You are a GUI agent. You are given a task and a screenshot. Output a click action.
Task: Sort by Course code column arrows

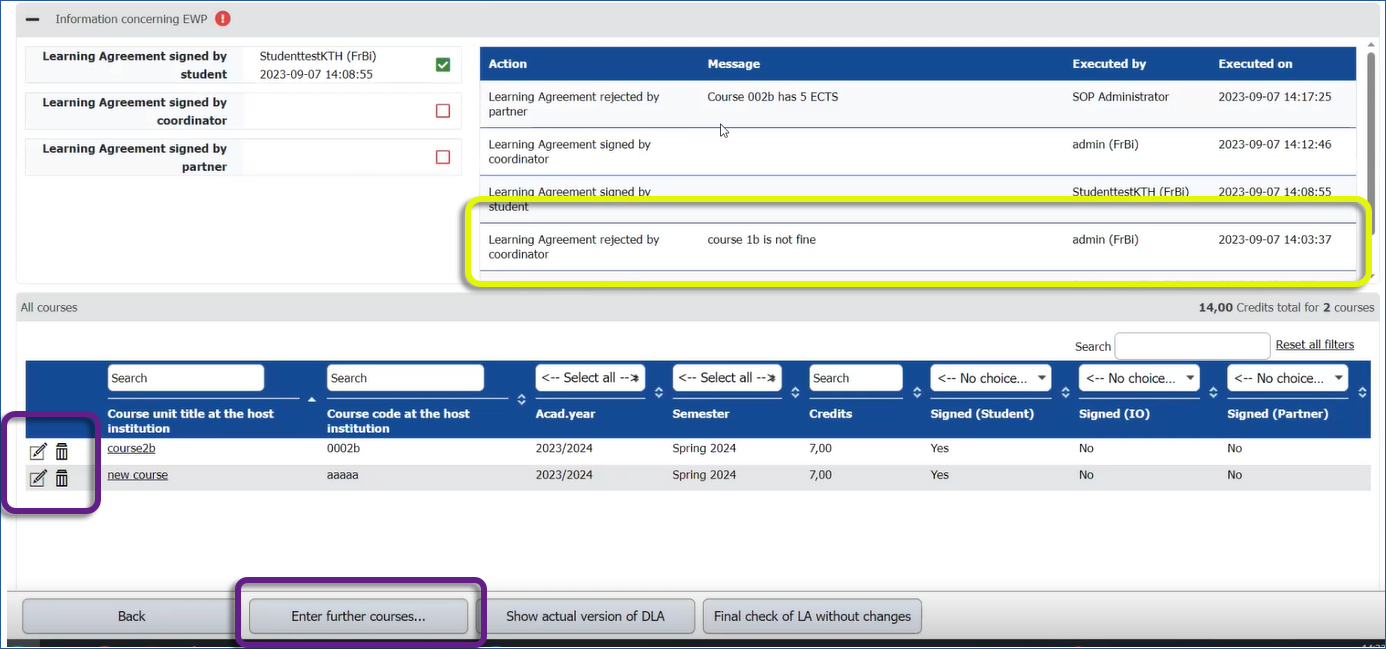pyautogui.click(x=521, y=399)
